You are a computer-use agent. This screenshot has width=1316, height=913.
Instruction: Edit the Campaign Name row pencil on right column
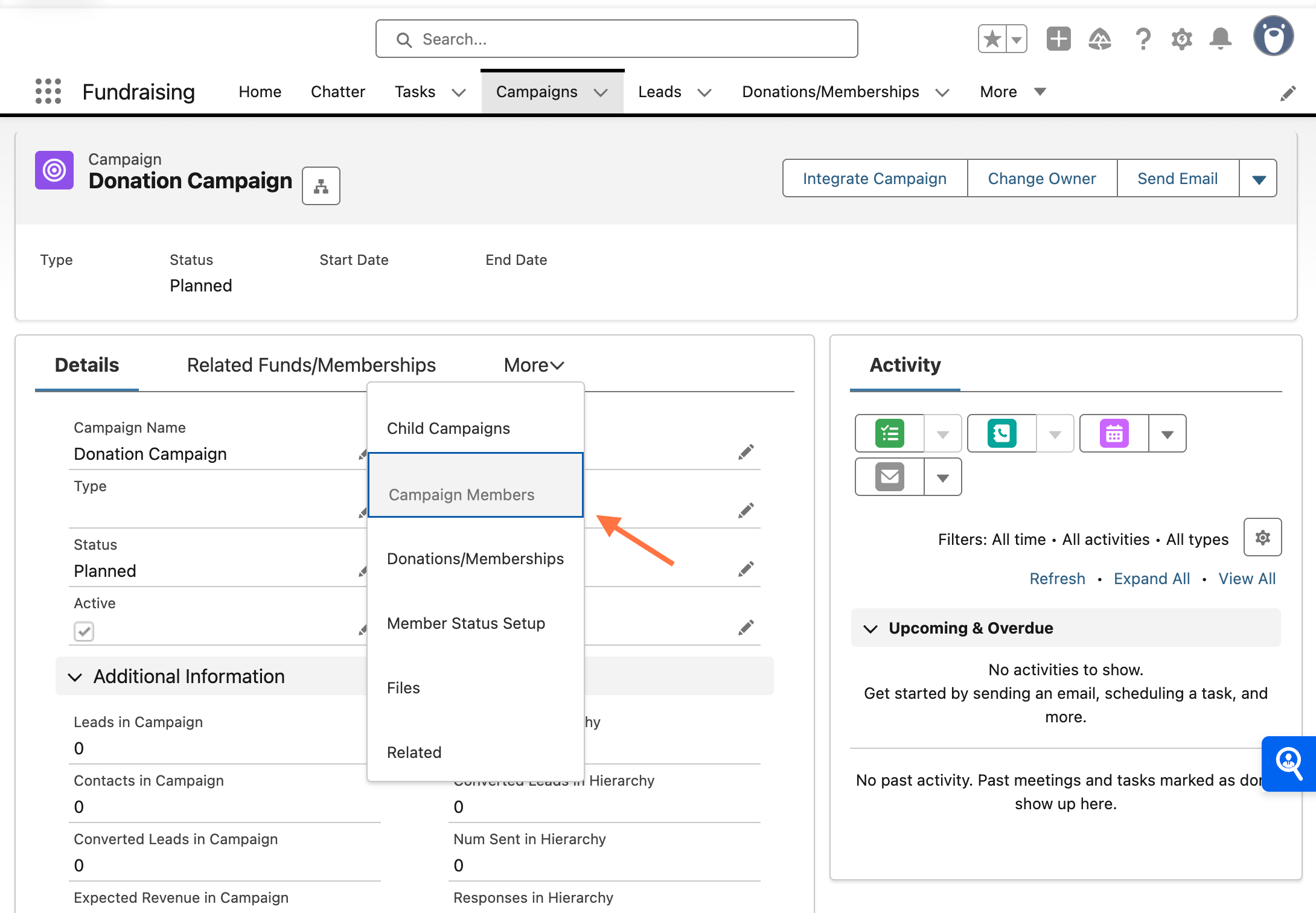(746, 451)
